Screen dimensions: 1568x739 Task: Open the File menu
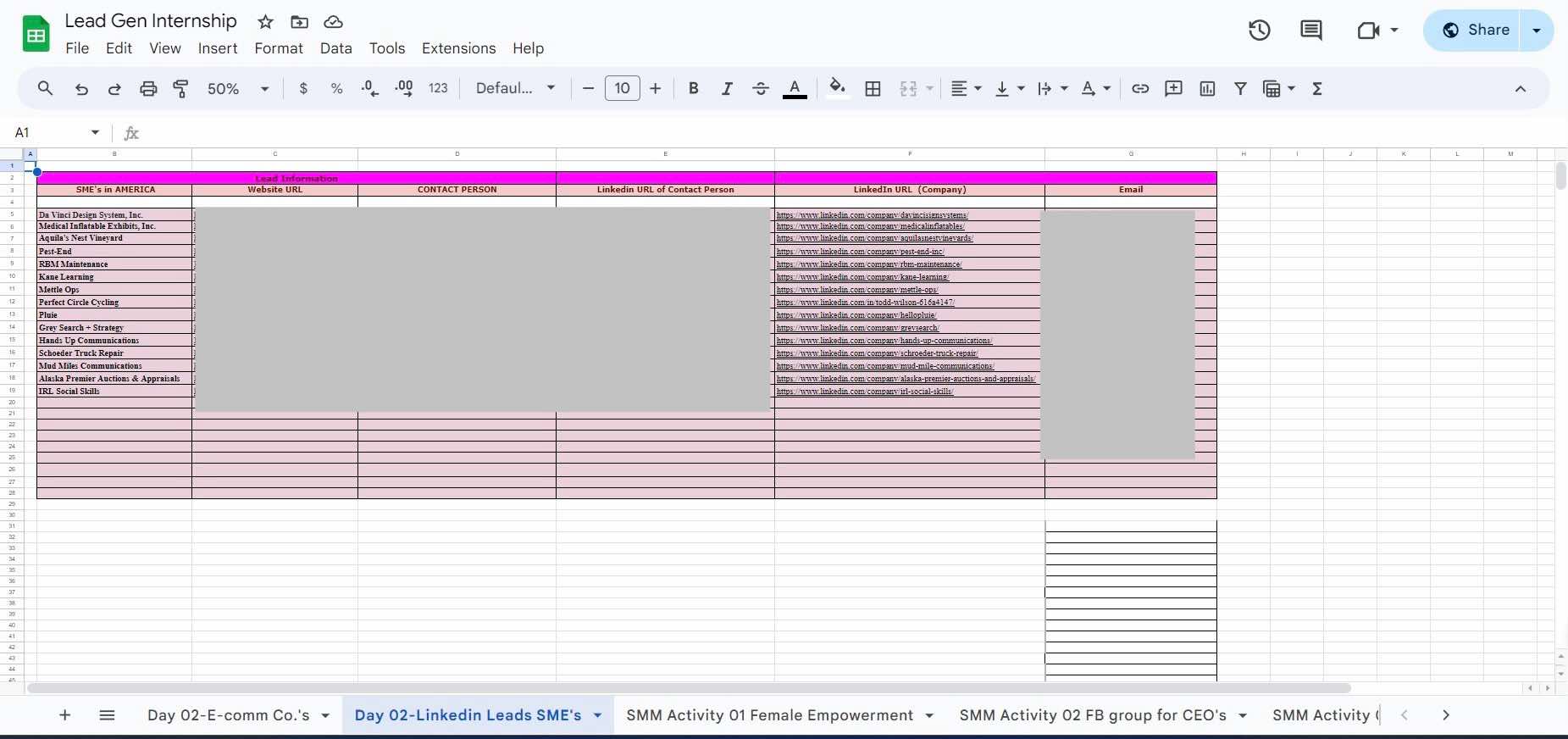pyautogui.click(x=77, y=48)
